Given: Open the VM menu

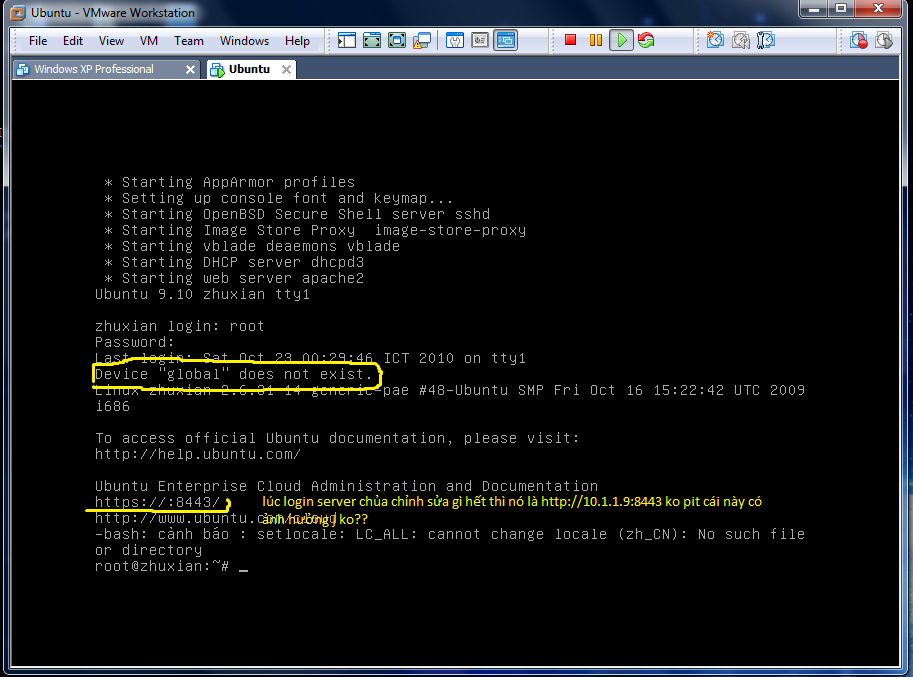Looking at the screenshot, I should click(148, 41).
